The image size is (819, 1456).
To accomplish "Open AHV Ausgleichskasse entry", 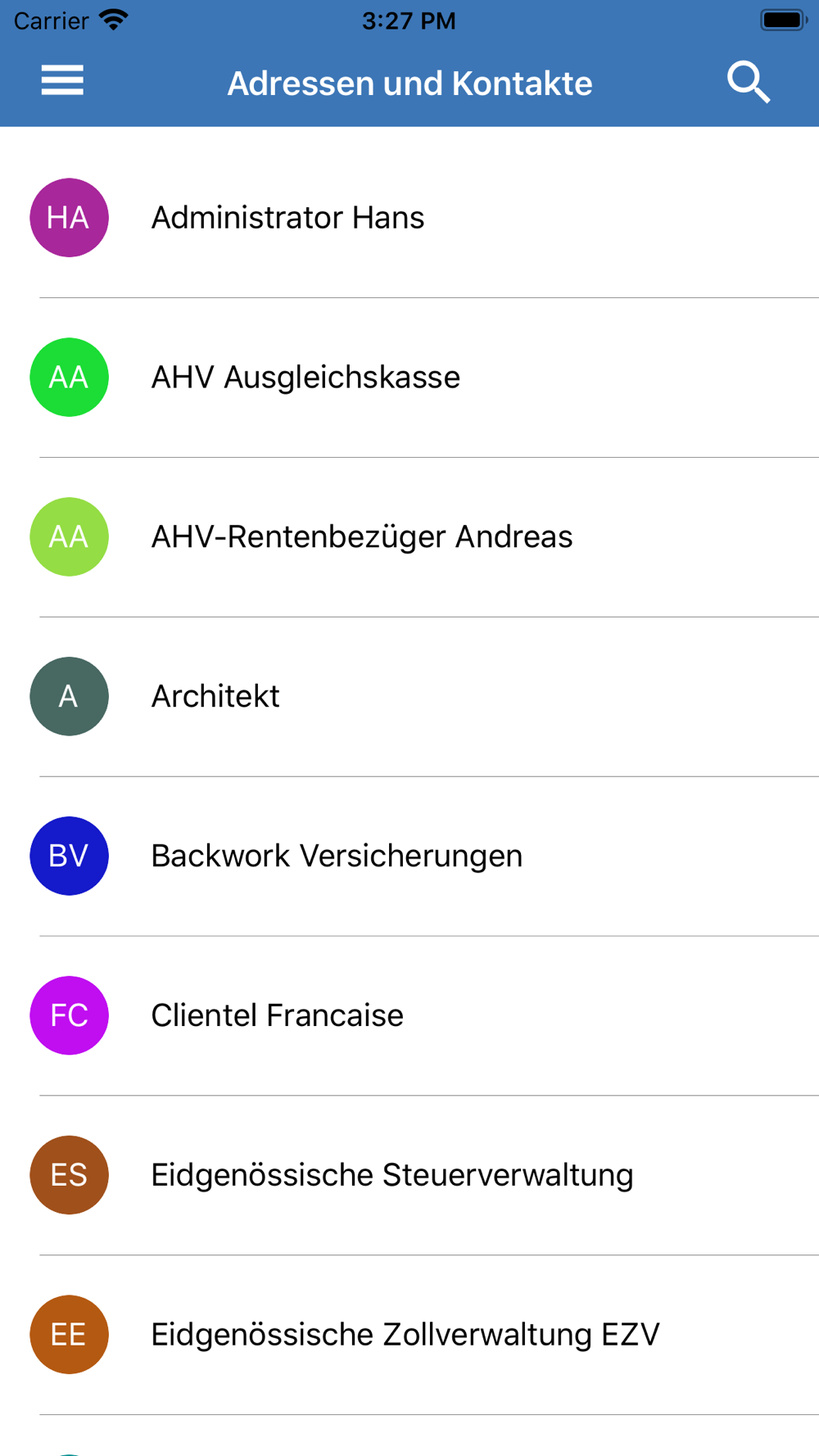I will pyautogui.click(x=409, y=378).
